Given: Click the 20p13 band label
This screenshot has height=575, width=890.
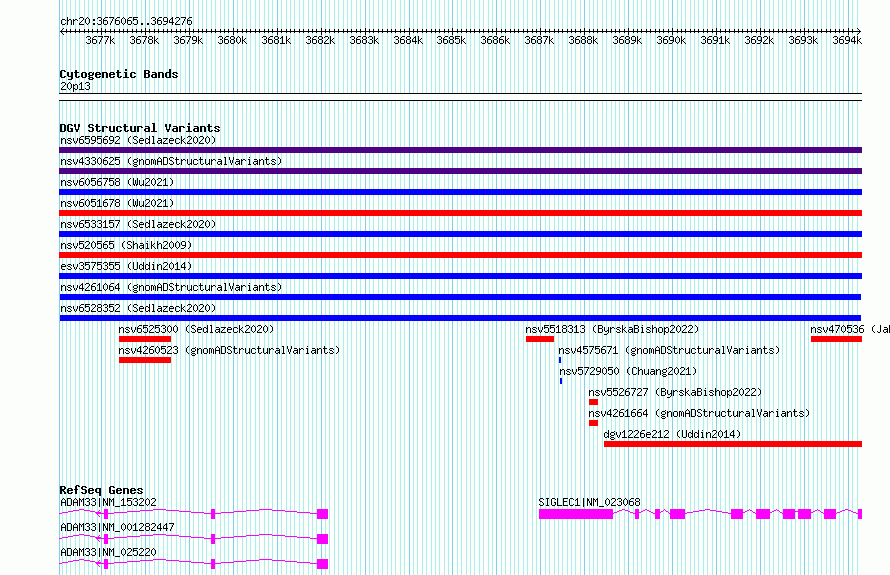Looking at the screenshot, I should 75,86.
